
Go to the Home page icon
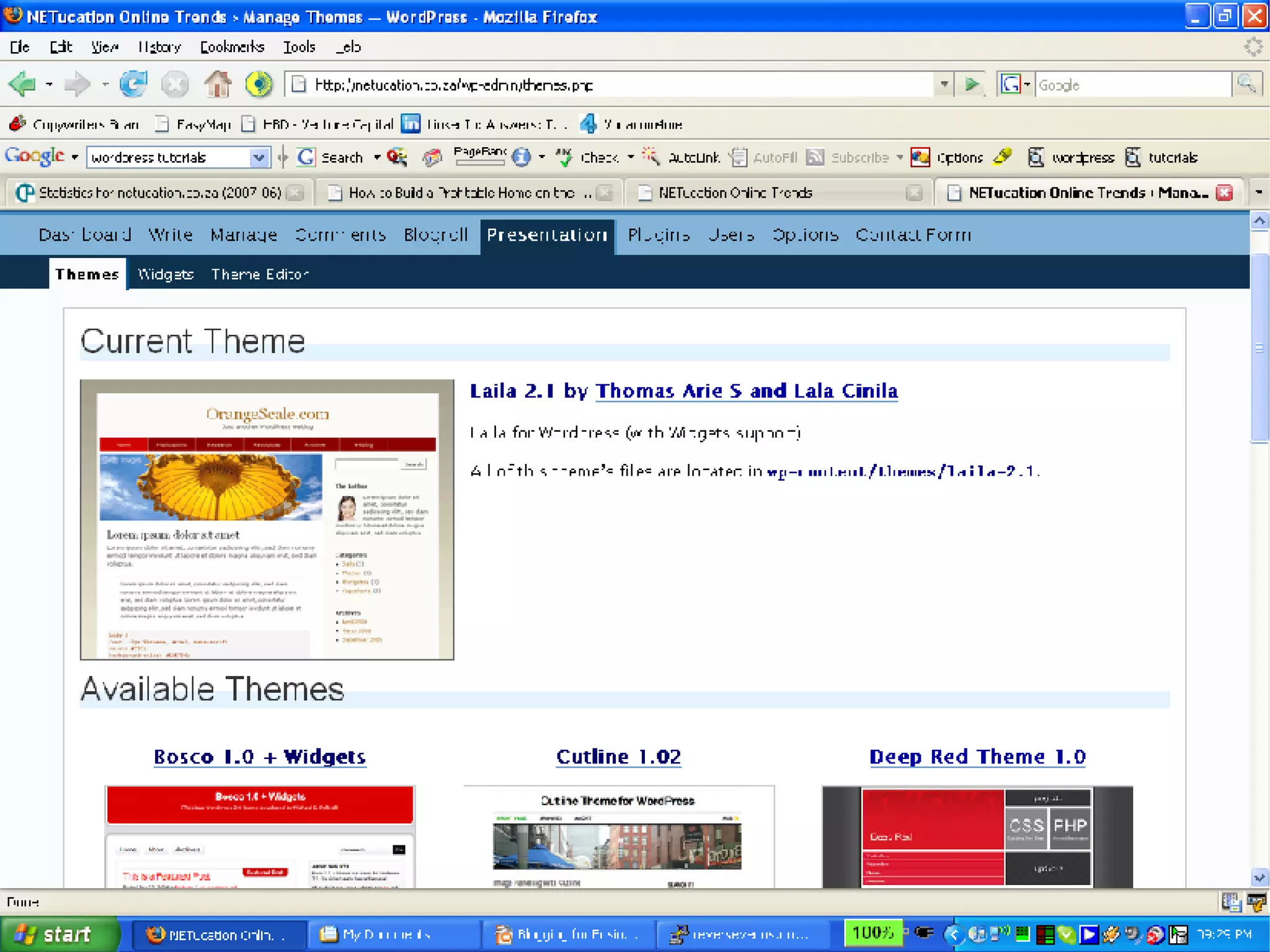click(217, 84)
